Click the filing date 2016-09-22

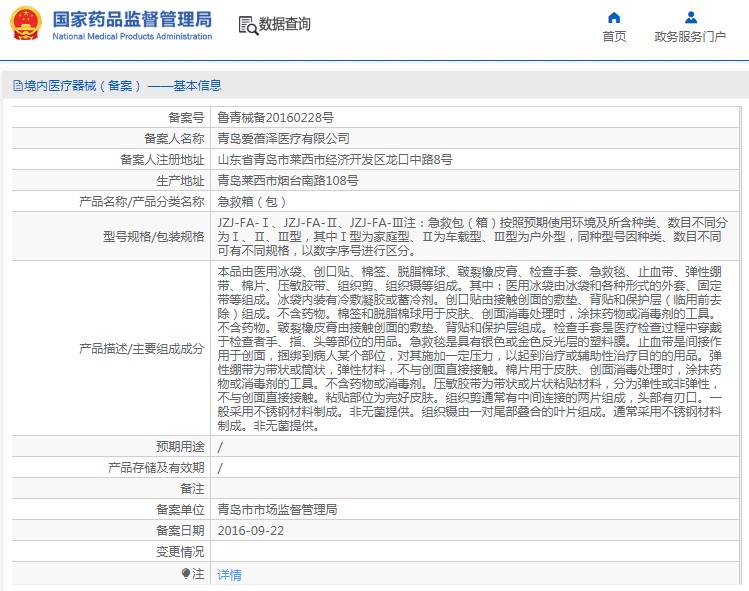pyautogui.click(x=251, y=530)
